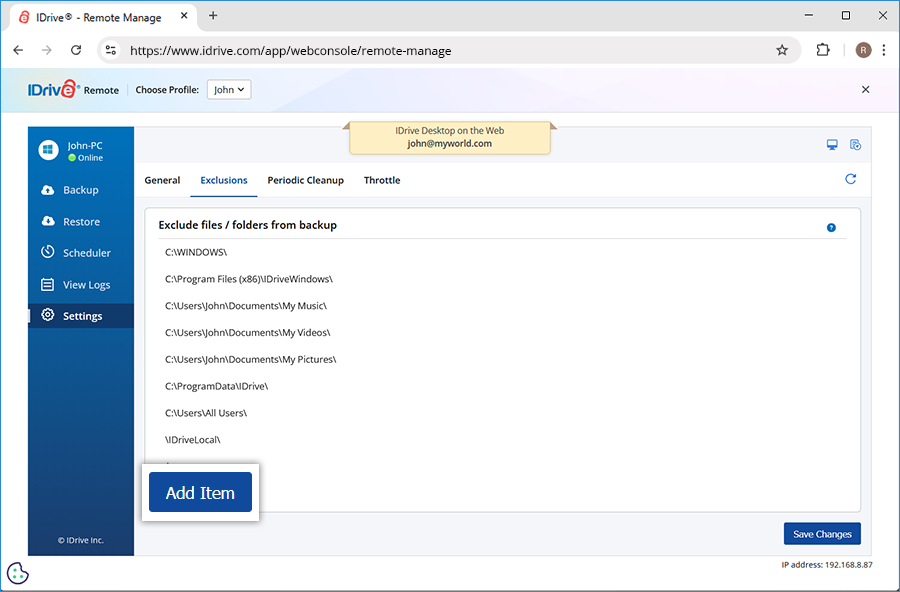
Task: Open View Logs in the sidebar
Action: click(81, 285)
